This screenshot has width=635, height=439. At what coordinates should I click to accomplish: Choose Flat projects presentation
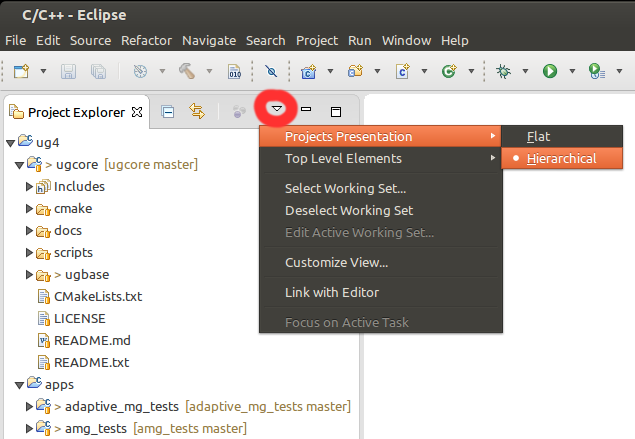[562, 136]
